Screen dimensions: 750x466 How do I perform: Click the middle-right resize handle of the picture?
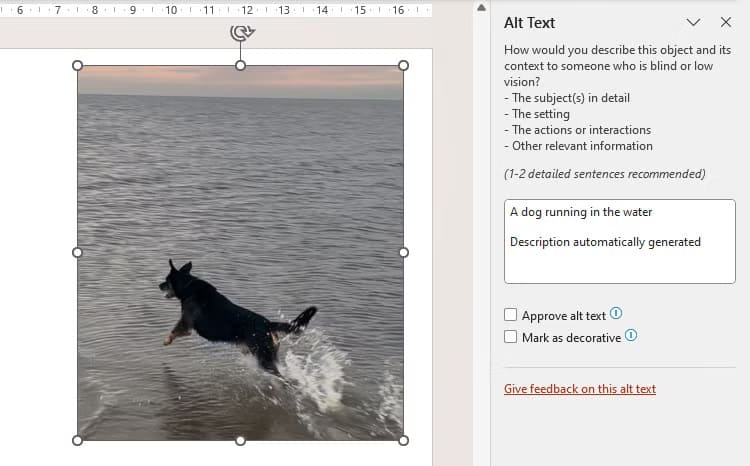[x=404, y=253]
